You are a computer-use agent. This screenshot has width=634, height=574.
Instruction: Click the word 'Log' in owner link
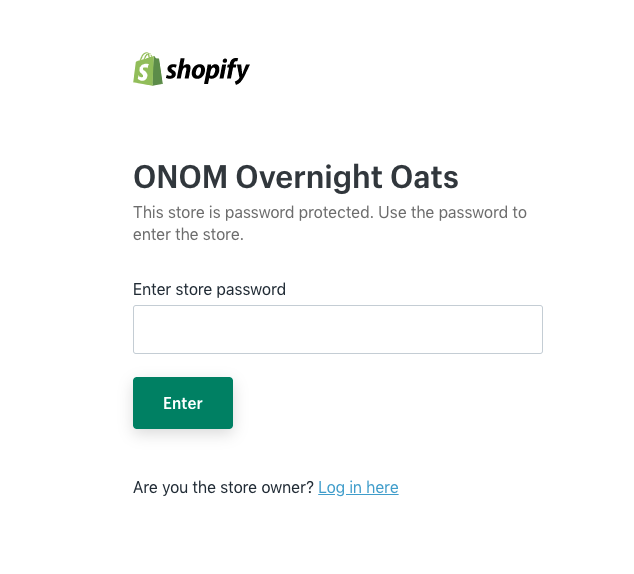(x=332, y=488)
